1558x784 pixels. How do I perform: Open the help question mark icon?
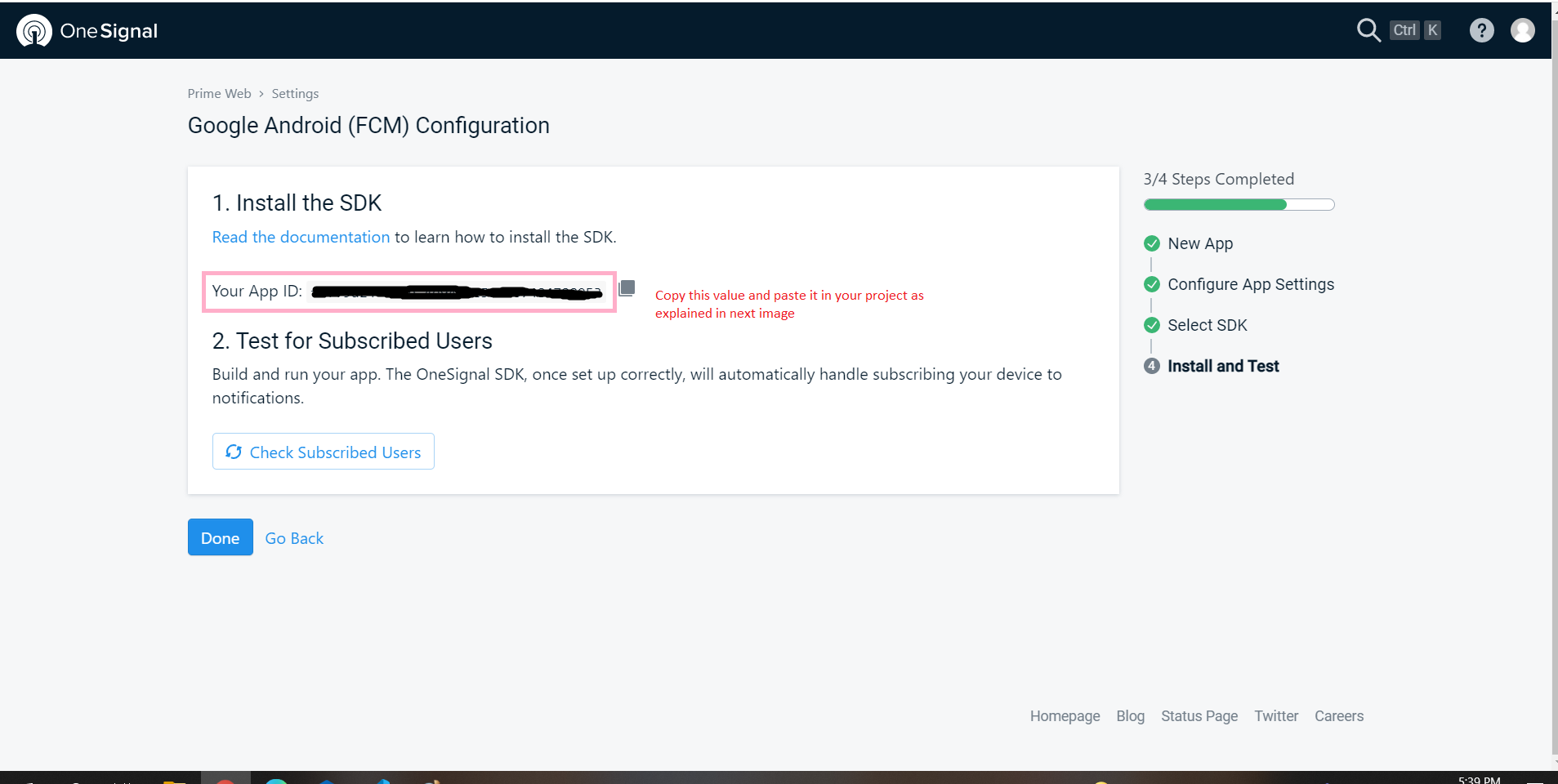[1481, 30]
